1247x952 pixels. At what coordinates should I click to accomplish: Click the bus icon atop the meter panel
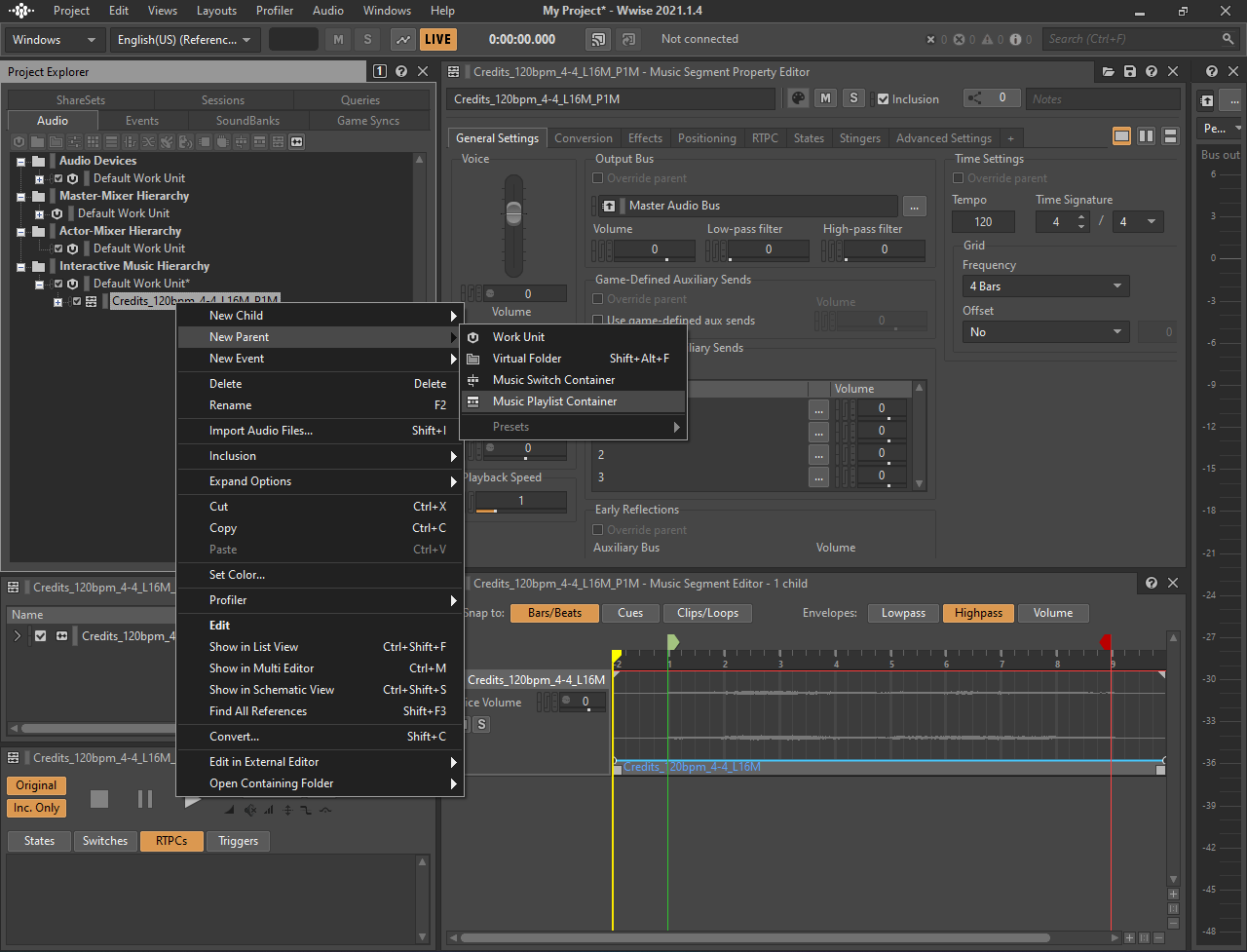click(x=1207, y=100)
